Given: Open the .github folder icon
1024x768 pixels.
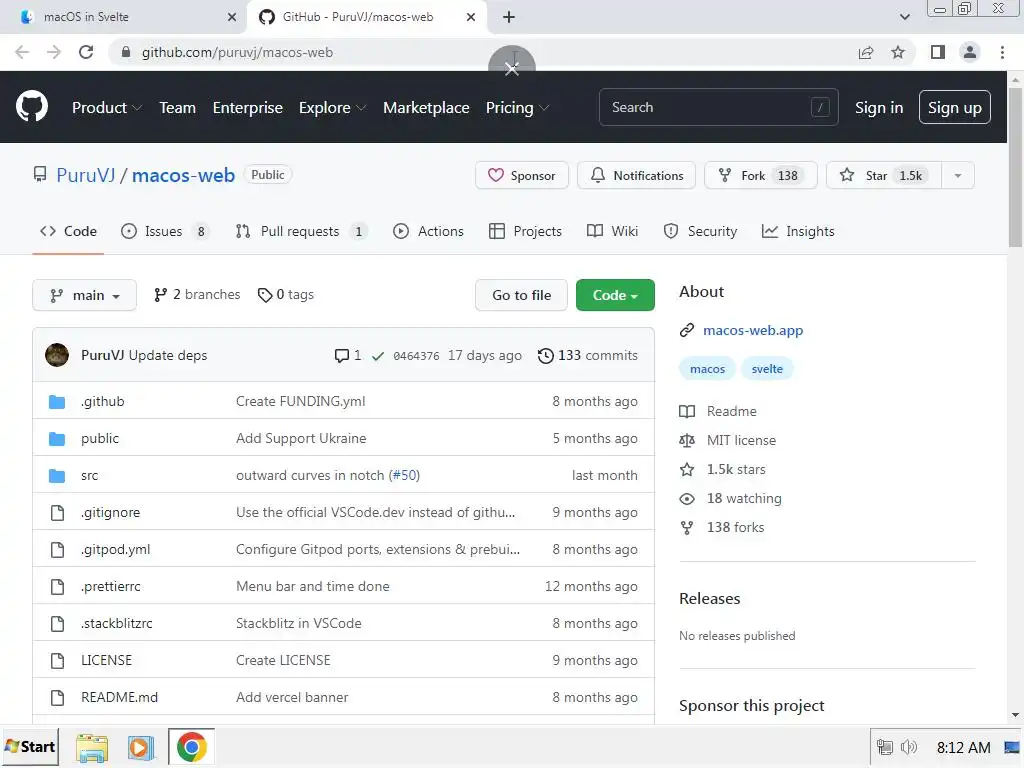Looking at the screenshot, I should pos(57,402).
